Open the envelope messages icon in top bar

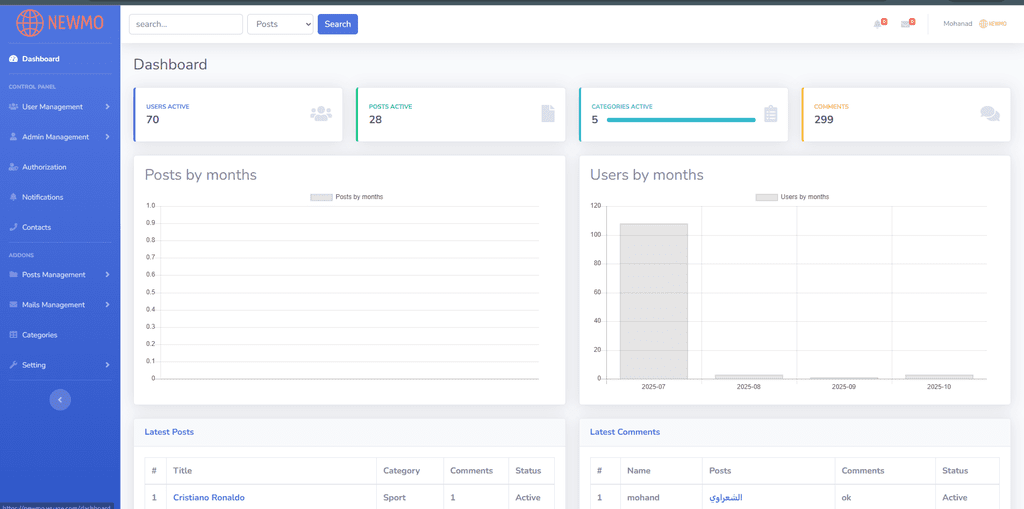pyautogui.click(x=906, y=24)
